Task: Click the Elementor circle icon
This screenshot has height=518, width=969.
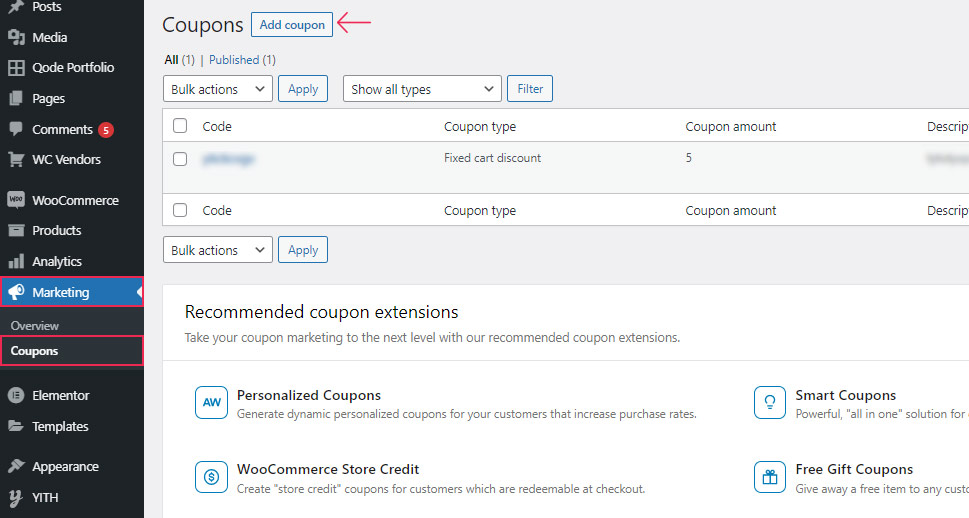Action: (16, 395)
